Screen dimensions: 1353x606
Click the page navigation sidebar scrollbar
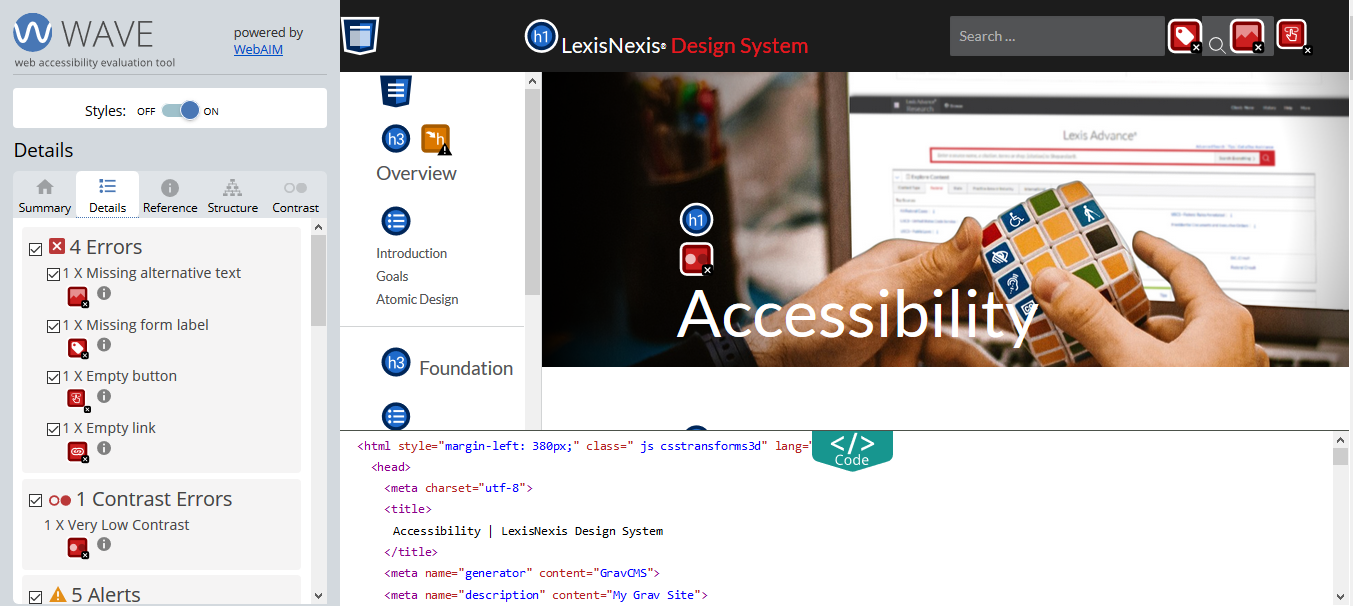[x=532, y=192]
